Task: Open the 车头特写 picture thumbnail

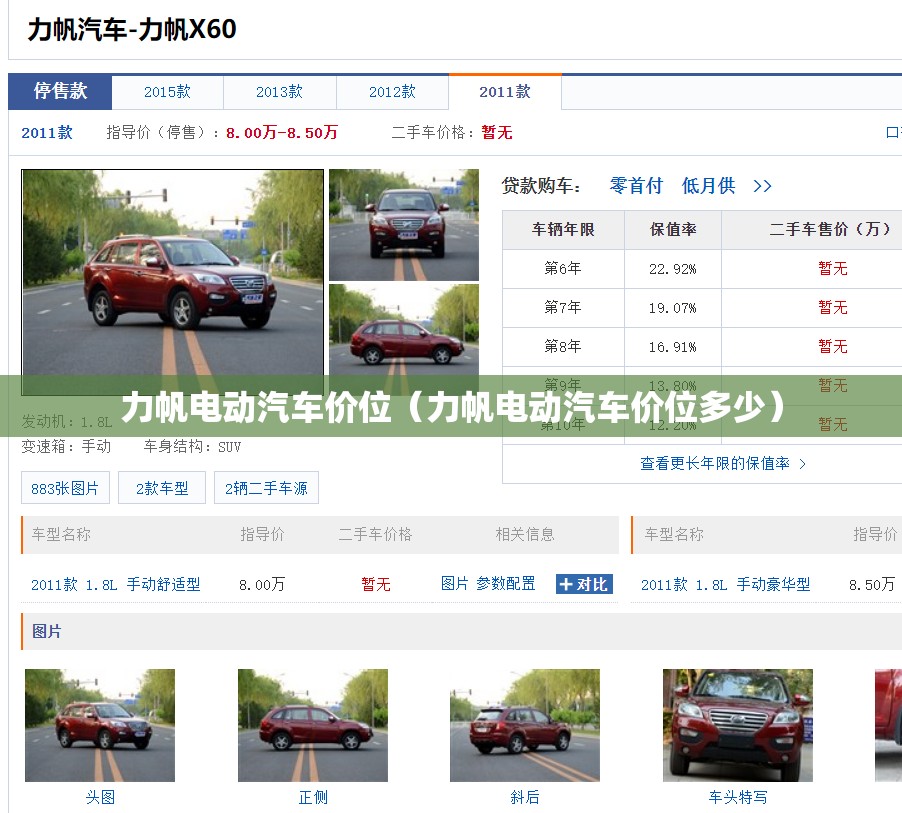Action: point(737,725)
